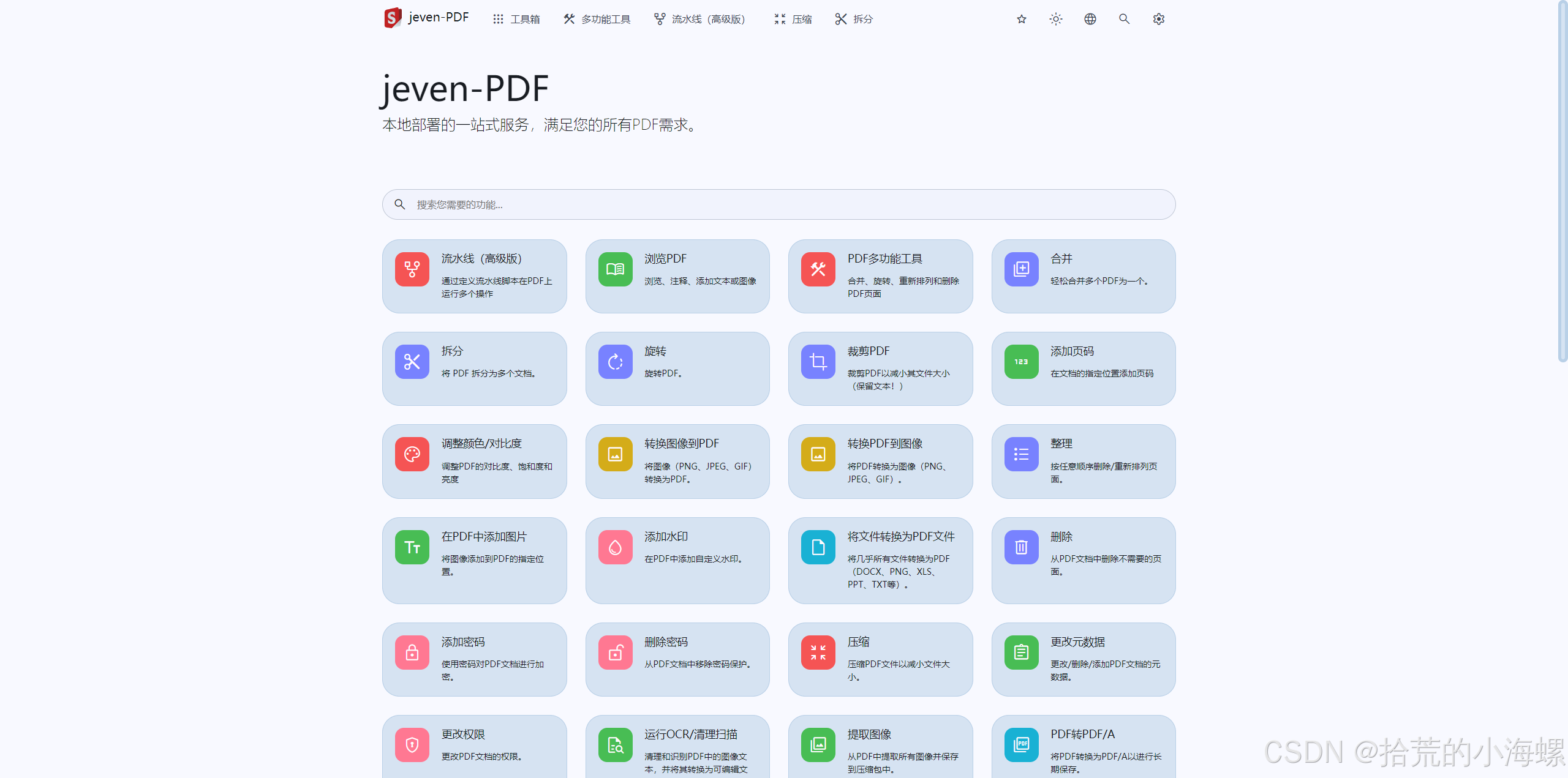Click the scissors icon on the Split card

pyautogui.click(x=412, y=362)
